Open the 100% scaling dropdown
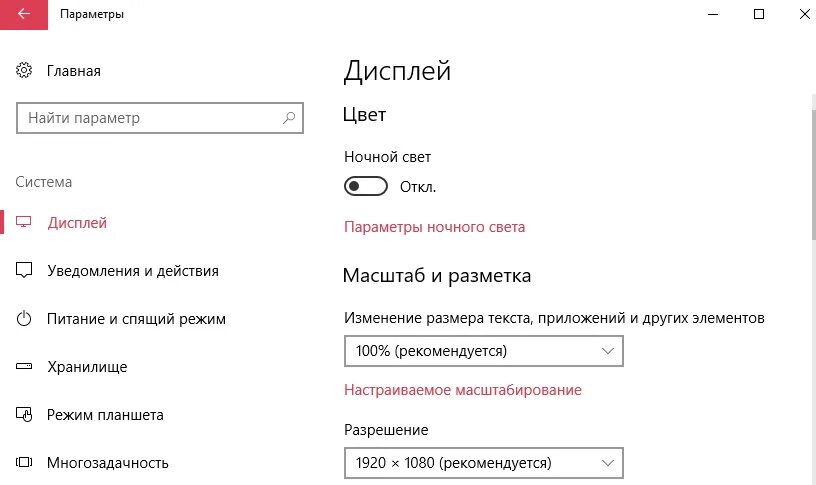This screenshot has height=485, width=816. (x=483, y=351)
